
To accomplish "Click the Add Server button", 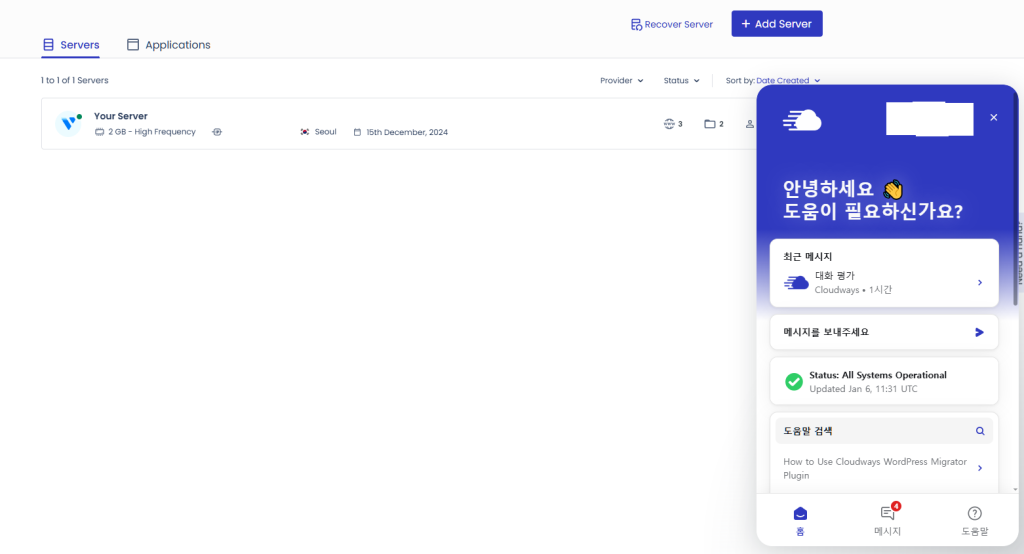I will 776,24.
